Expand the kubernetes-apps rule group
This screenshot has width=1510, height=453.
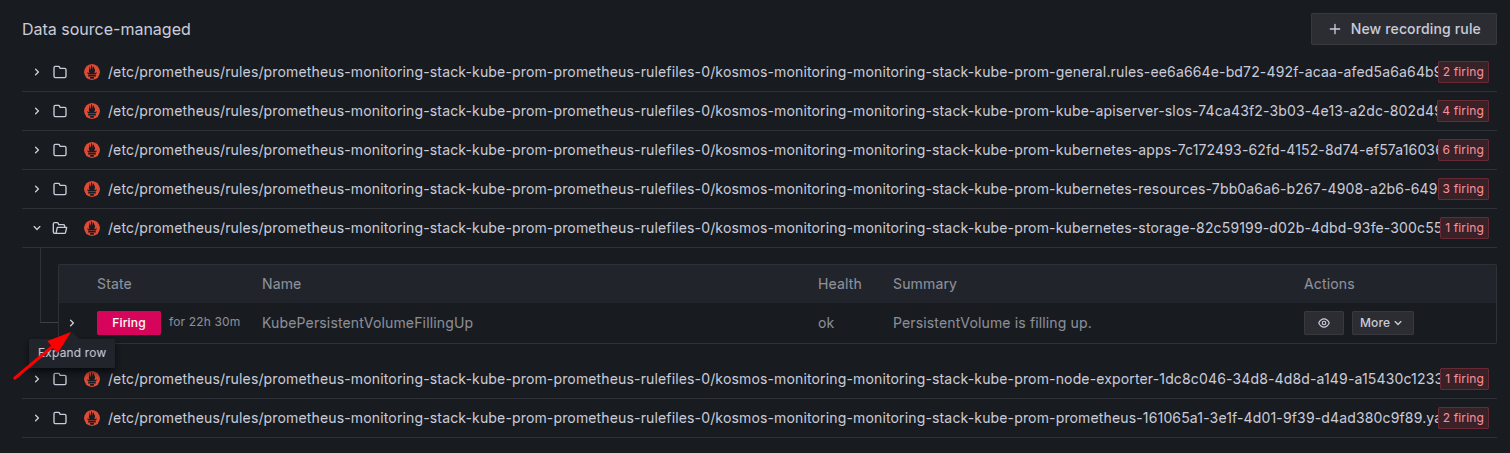coord(37,150)
